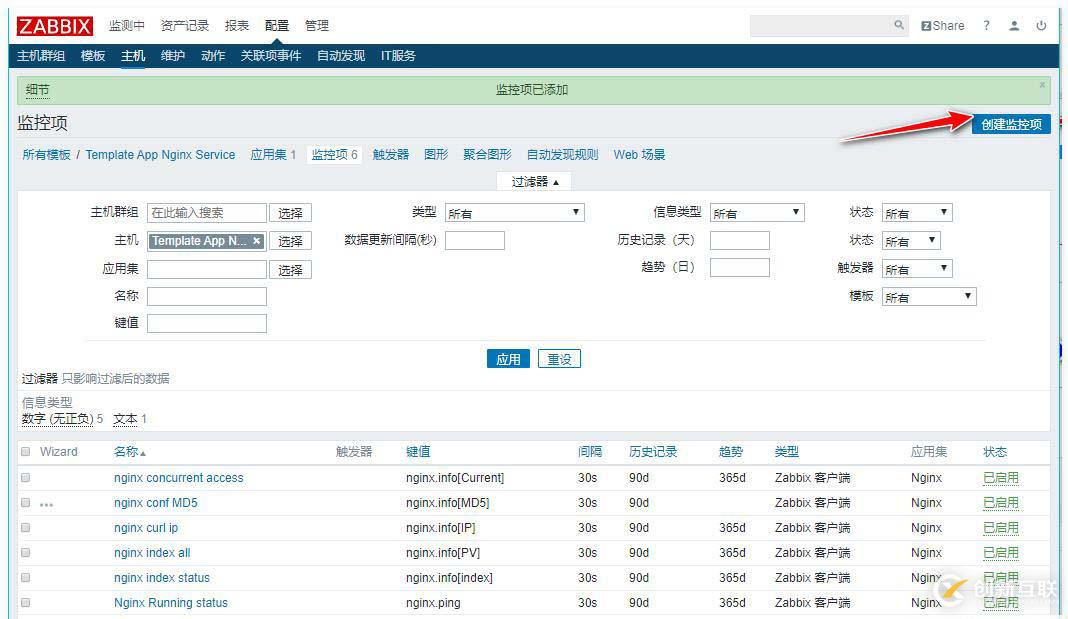
Task: Open the user profile icon
Action: tap(1014, 25)
